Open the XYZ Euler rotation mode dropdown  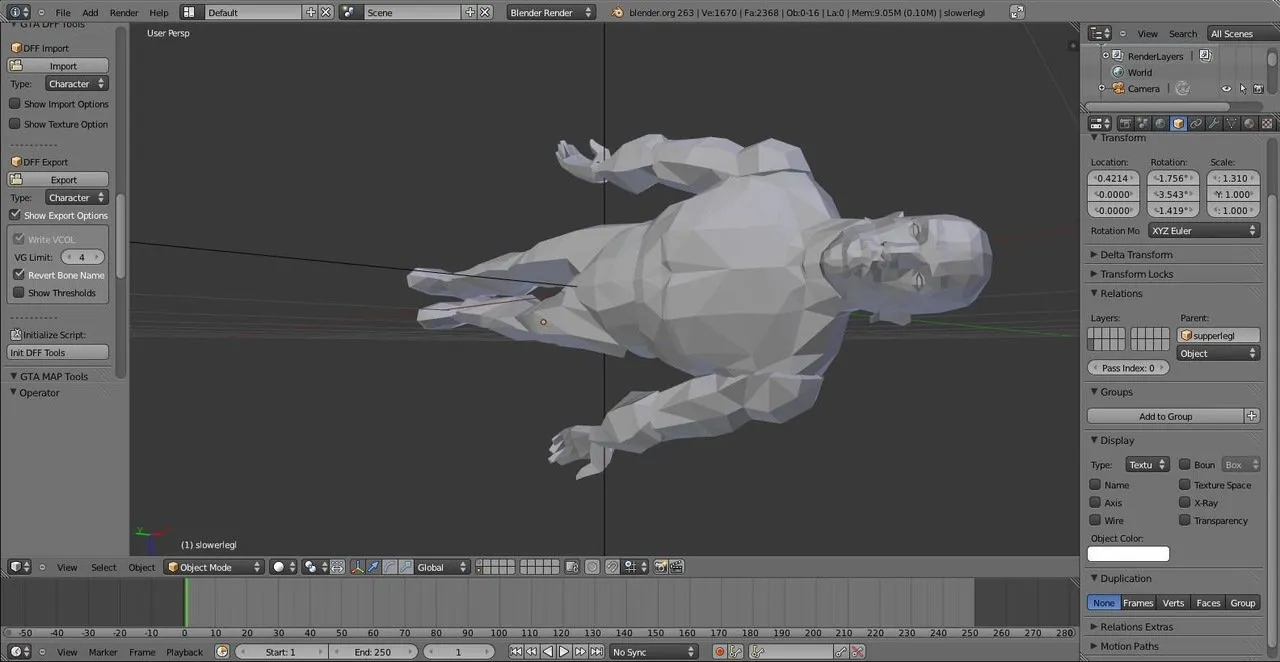1203,230
